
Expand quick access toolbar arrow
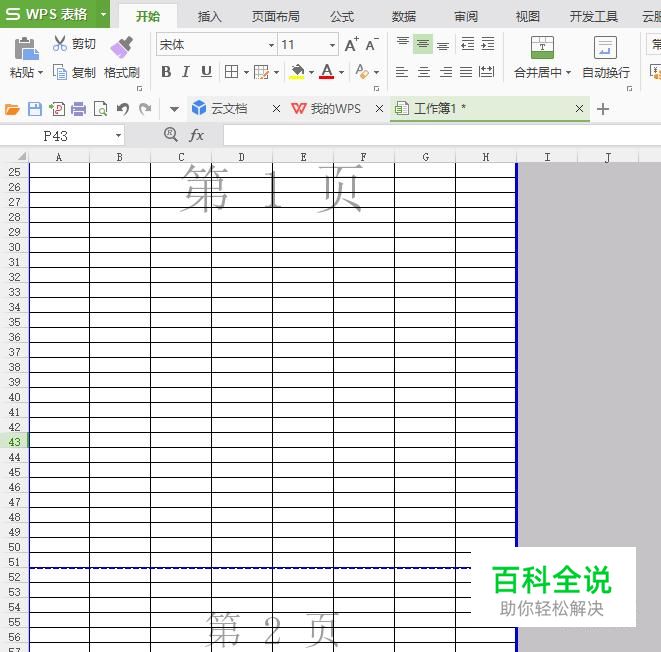[x=174, y=109]
